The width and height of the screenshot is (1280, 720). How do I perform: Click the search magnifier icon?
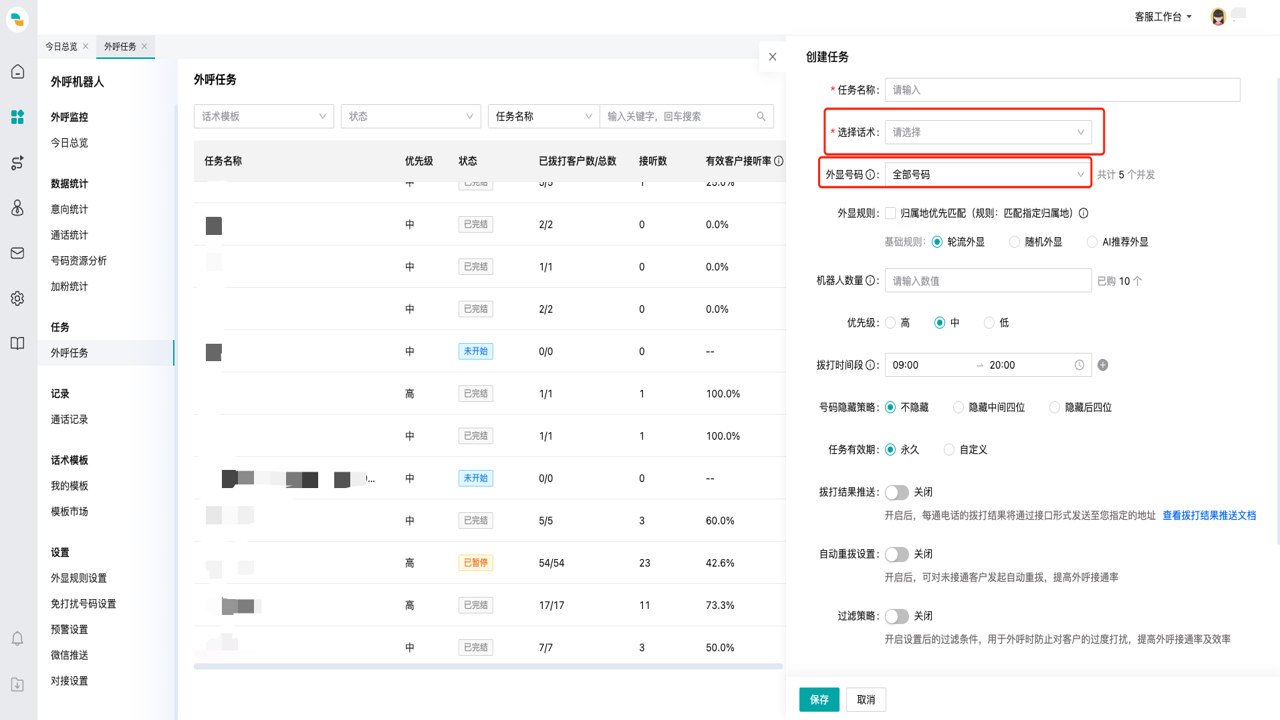(761, 117)
